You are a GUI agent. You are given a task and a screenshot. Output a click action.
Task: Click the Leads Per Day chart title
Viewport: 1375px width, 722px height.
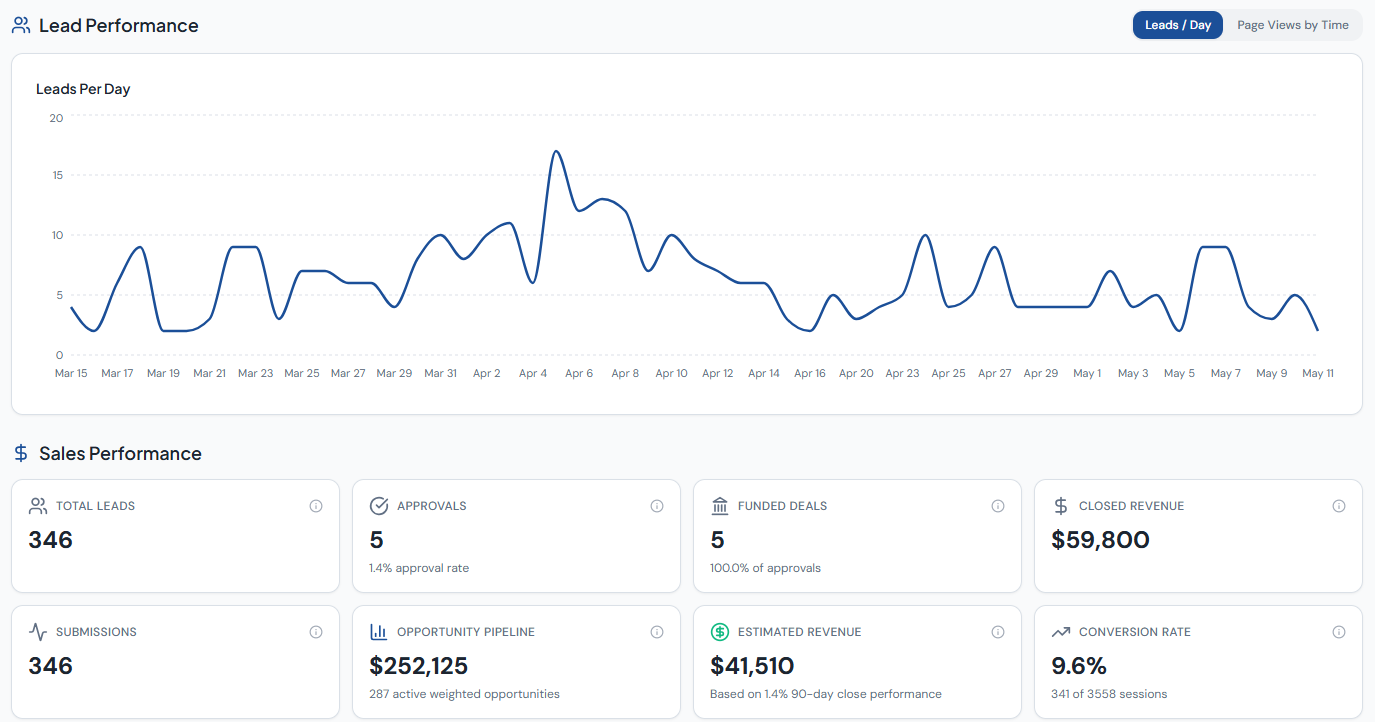83,89
